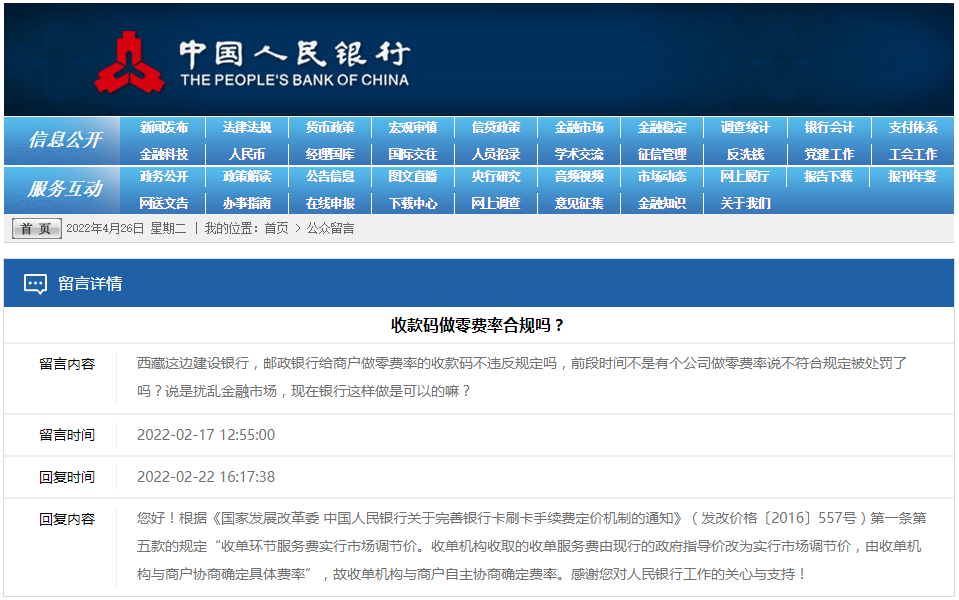Viewport: 959px width, 600px height.
Task: Open 公告信息 page
Action: [x=330, y=176]
